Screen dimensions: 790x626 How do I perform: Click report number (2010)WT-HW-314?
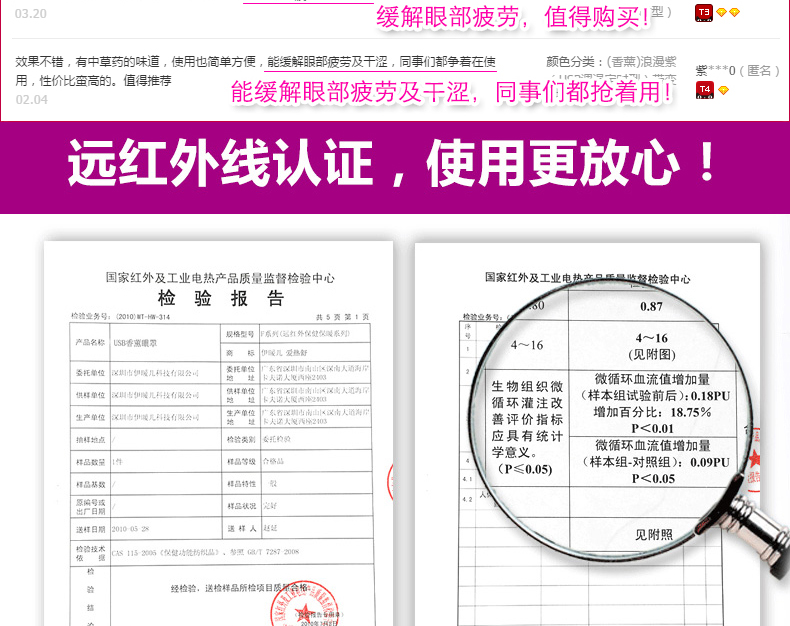pos(143,317)
